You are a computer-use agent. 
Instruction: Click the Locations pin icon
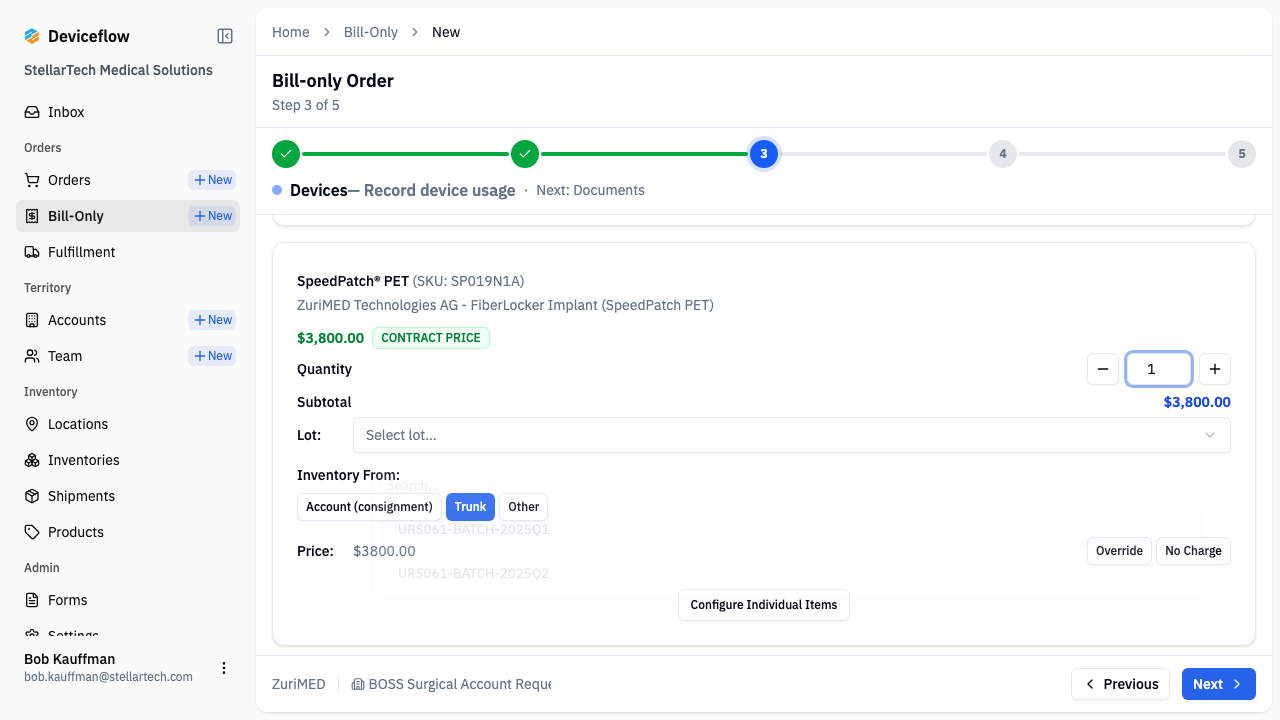click(32, 424)
